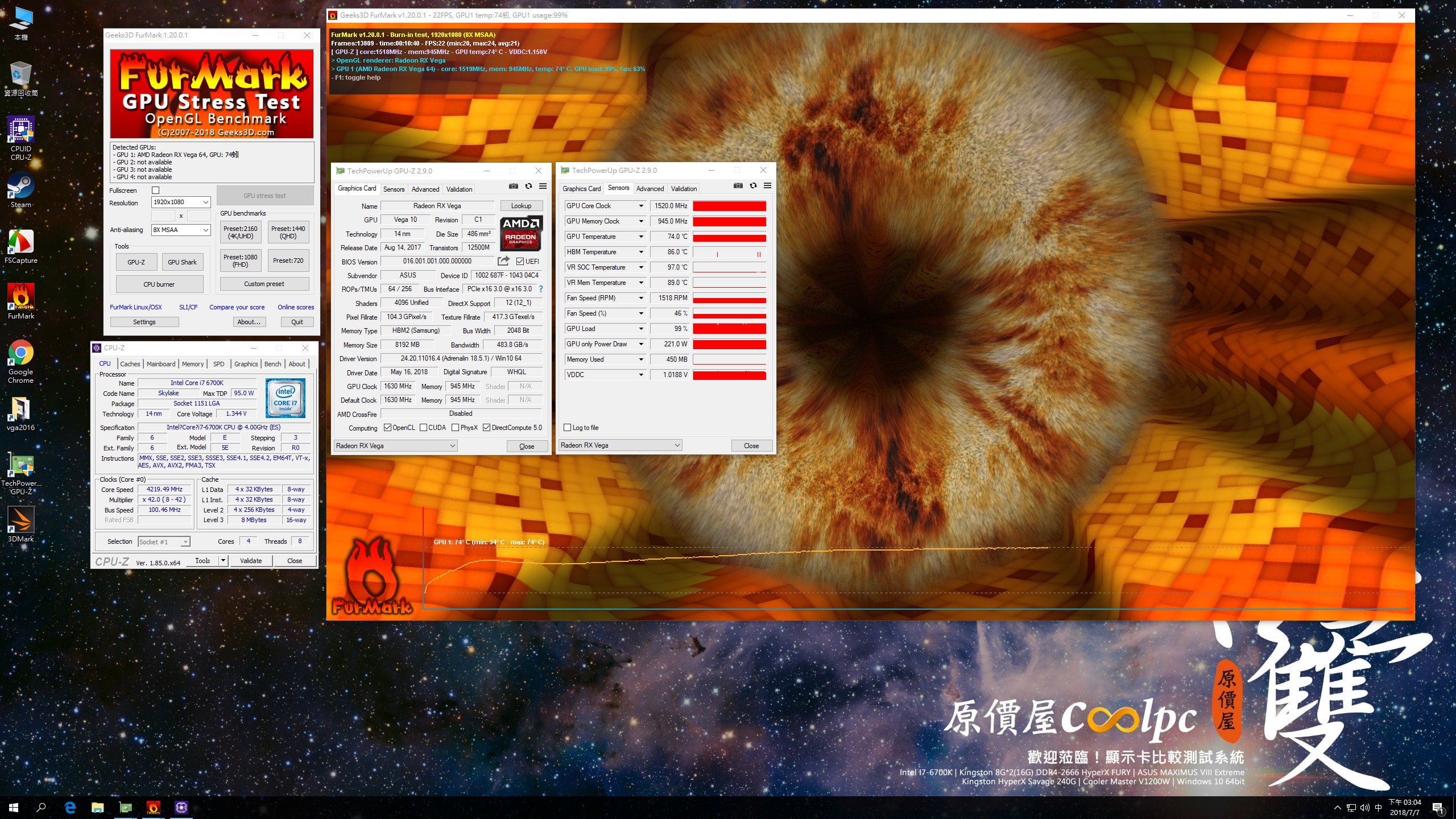
Task: Open FurMark desktop shortcut
Action: 21,302
